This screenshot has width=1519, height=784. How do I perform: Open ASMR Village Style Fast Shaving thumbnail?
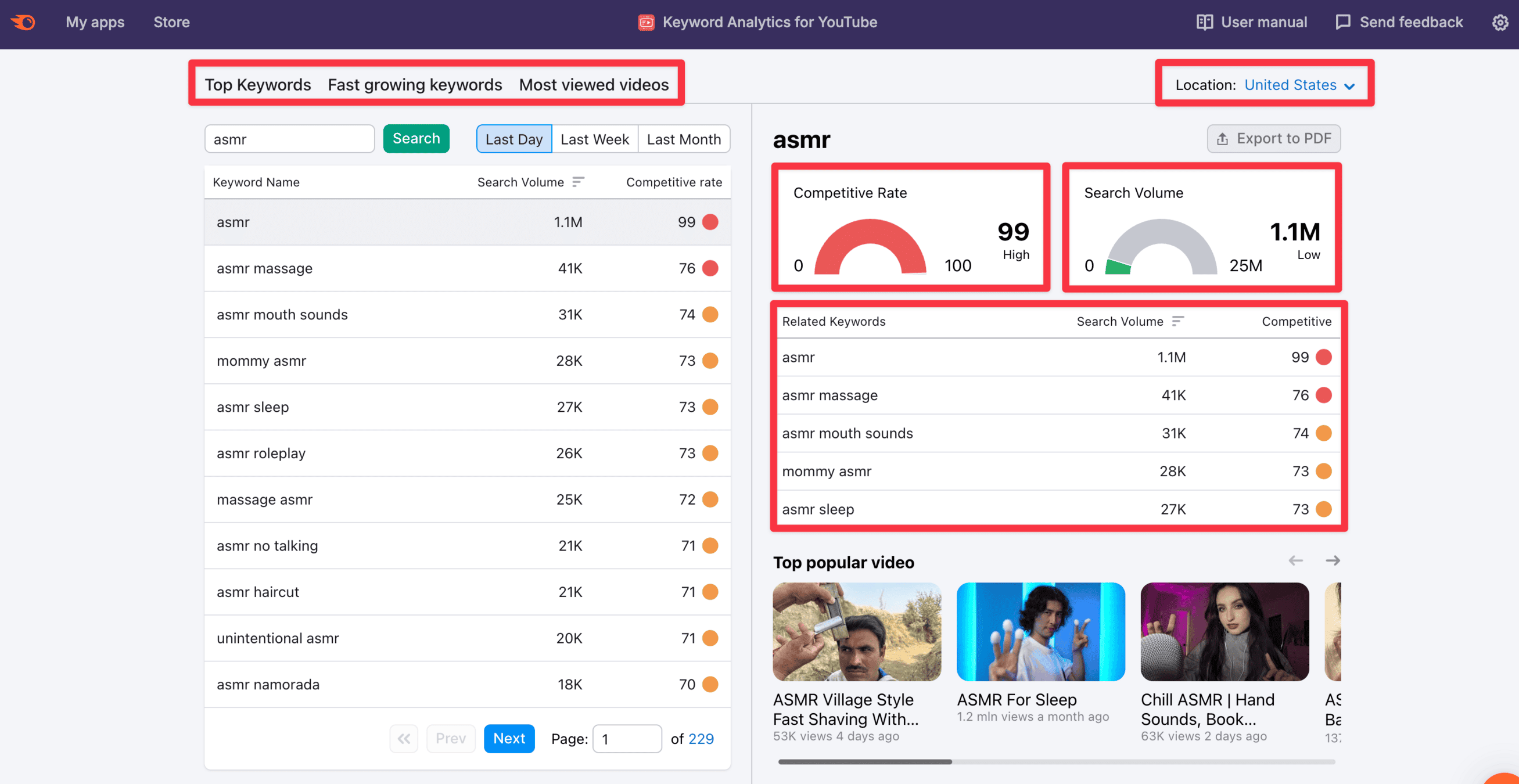[x=856, y=631]
